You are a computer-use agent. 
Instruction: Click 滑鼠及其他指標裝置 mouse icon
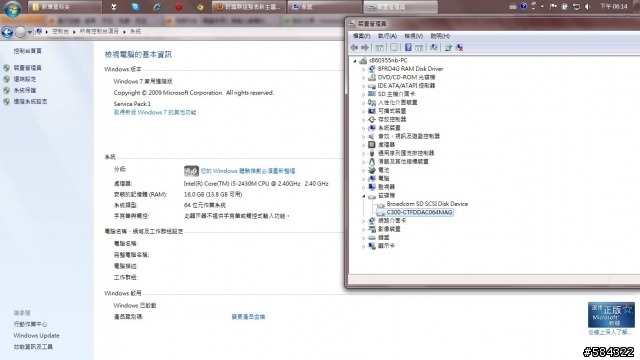click(371, 162)
